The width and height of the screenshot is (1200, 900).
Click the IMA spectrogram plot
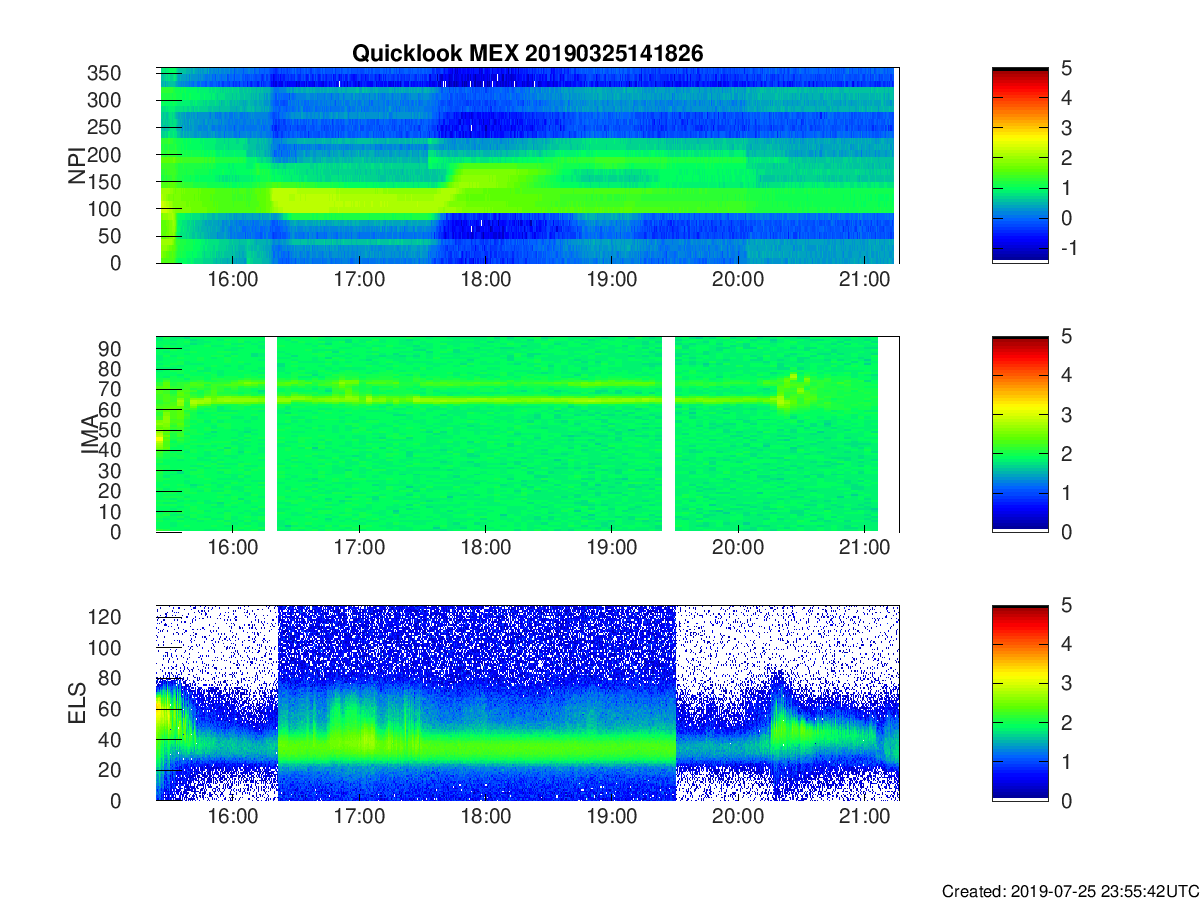click(527, 434)
